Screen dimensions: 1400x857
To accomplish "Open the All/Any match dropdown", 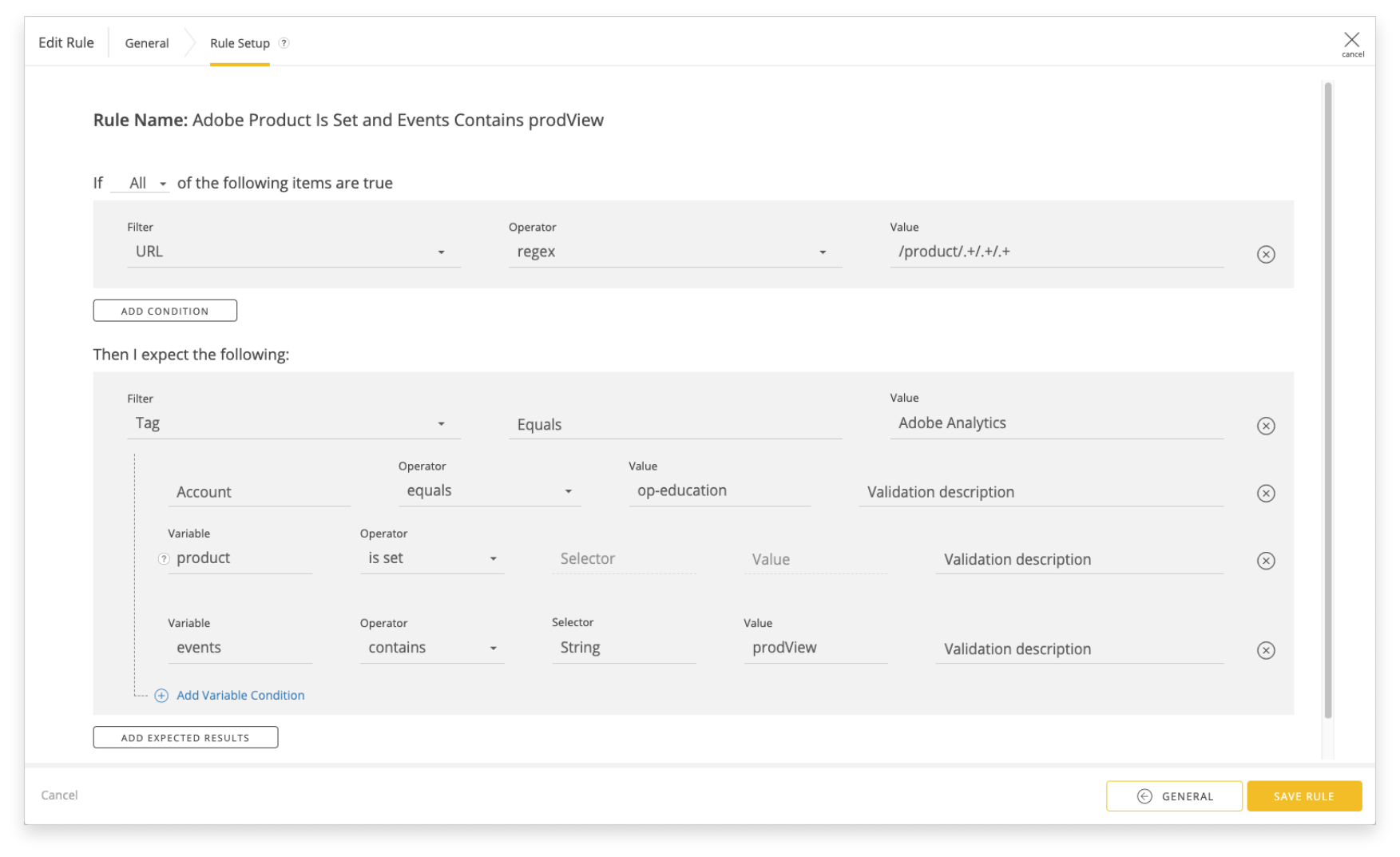I will click(140, 184).
